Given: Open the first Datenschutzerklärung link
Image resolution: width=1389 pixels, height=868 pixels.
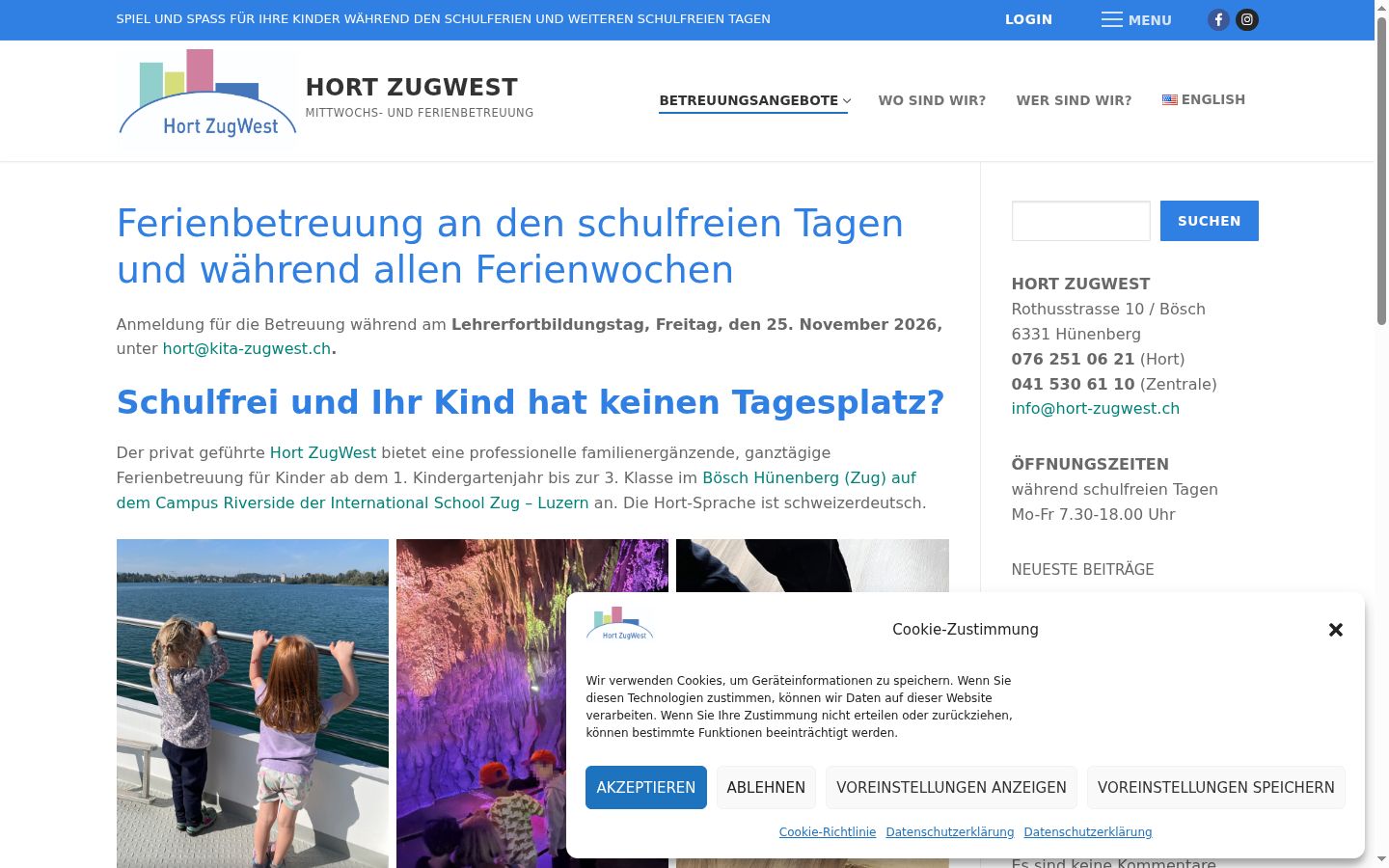Looking at the screenshot, I should click(x=950, y=832).
